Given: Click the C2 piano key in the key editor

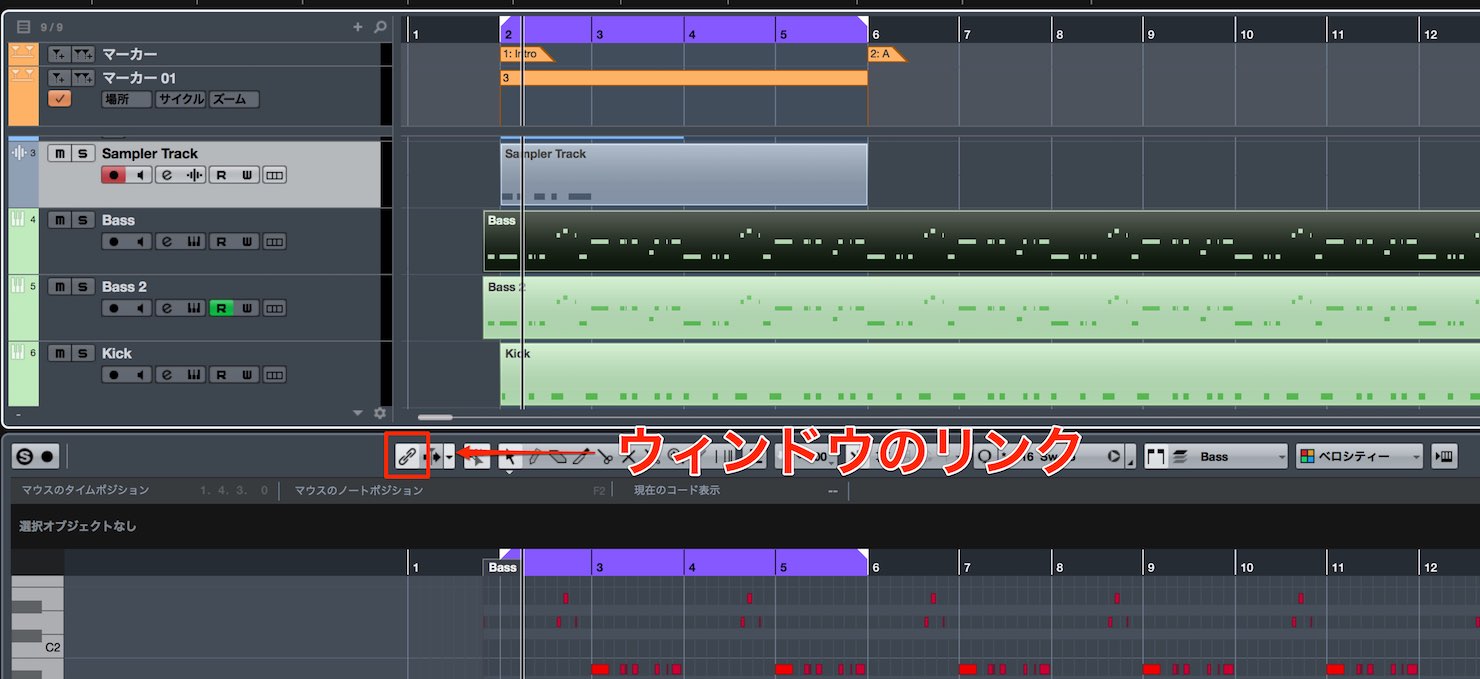Looking at the screenshot, I should [x=37, y=647].
